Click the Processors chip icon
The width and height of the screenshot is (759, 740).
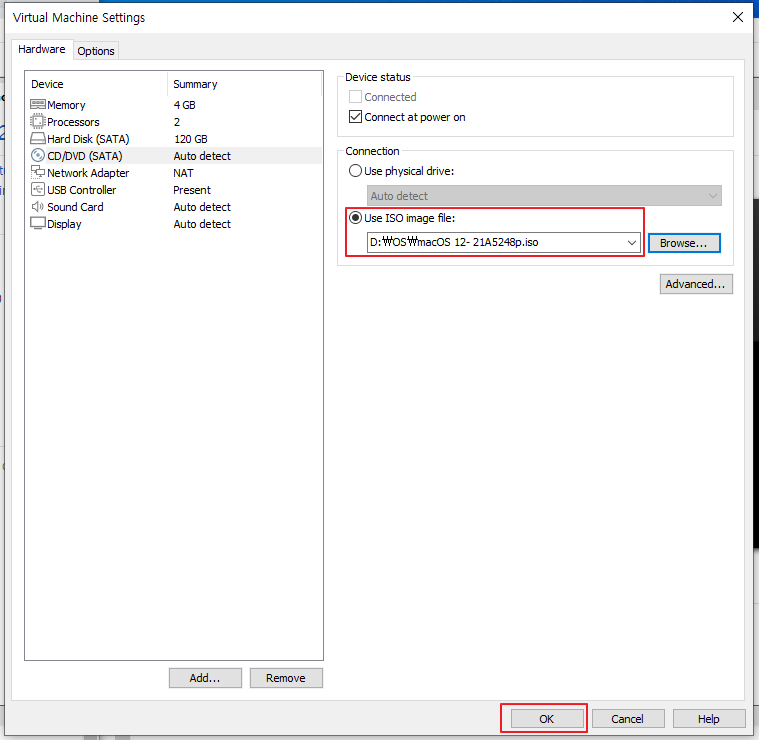pos(38,121)
